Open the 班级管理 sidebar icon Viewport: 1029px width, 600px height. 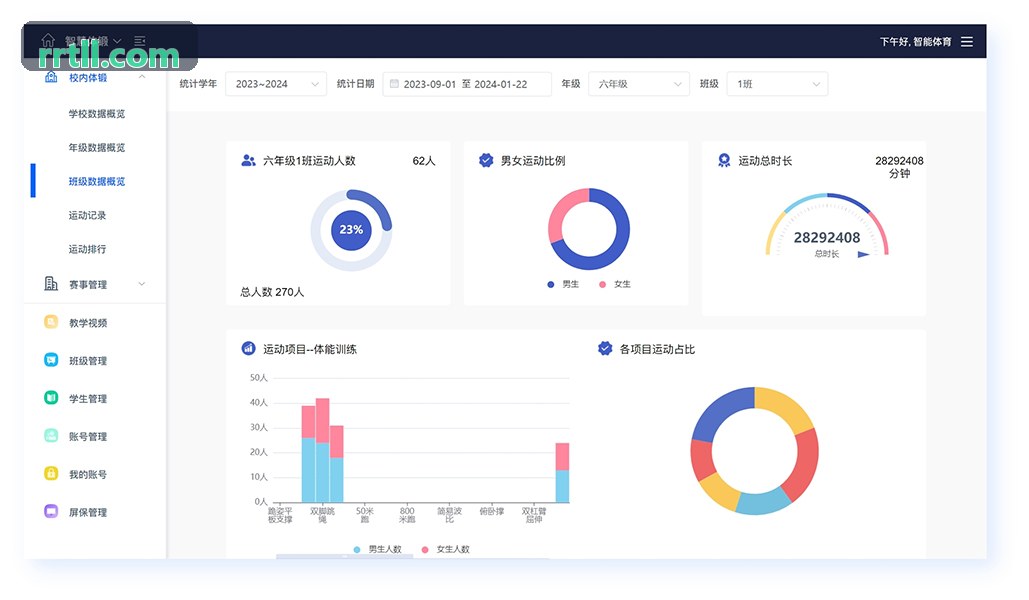pyautogui.click(x=51, y=360)
